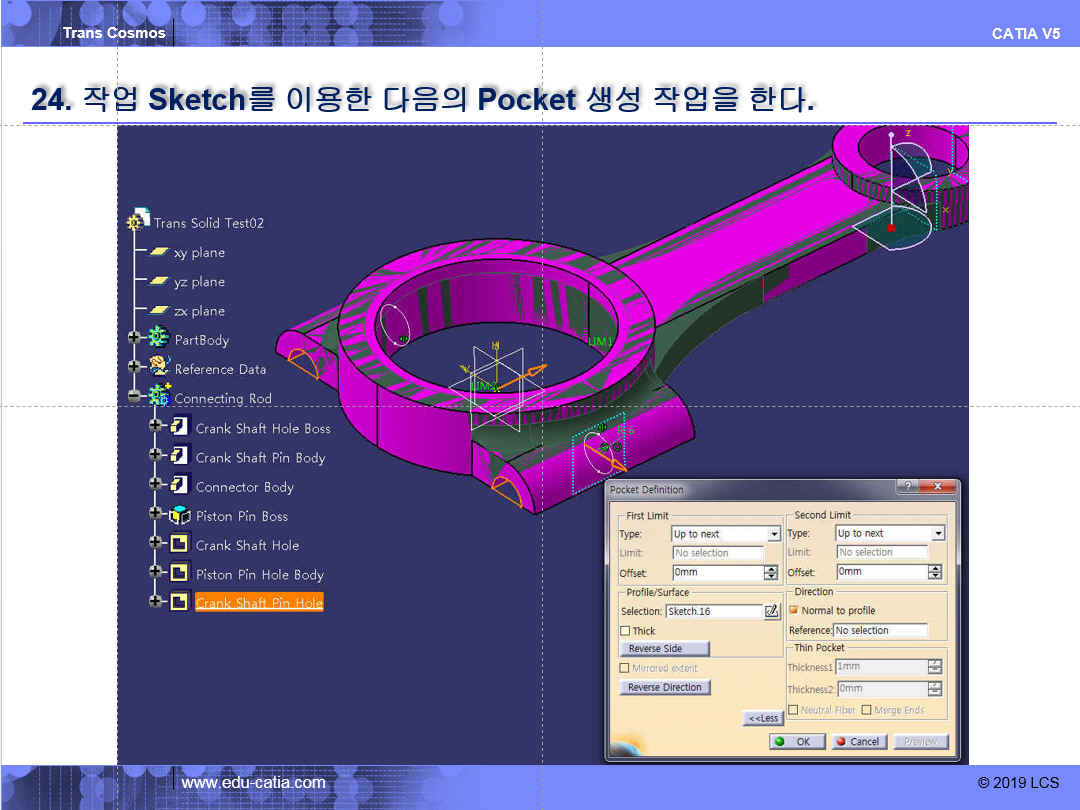Click the Reference Data icon in tree

[x=158, y=368]
